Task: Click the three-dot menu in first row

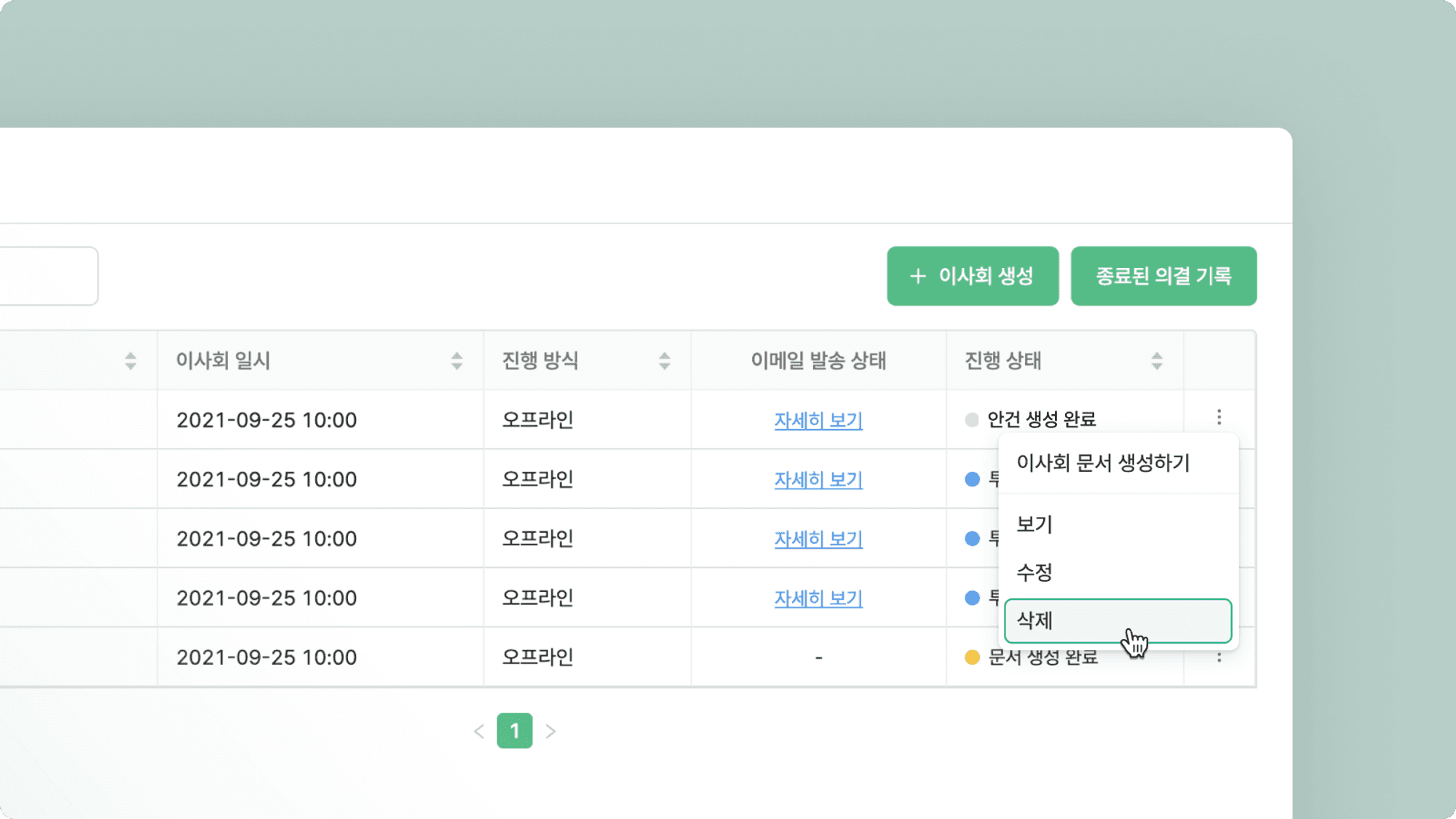Action: 1219,417
